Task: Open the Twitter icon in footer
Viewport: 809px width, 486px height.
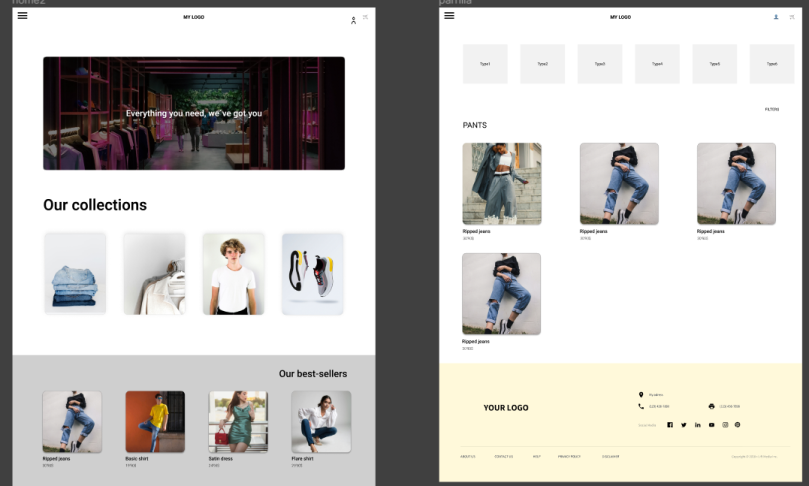Action: 684,425
